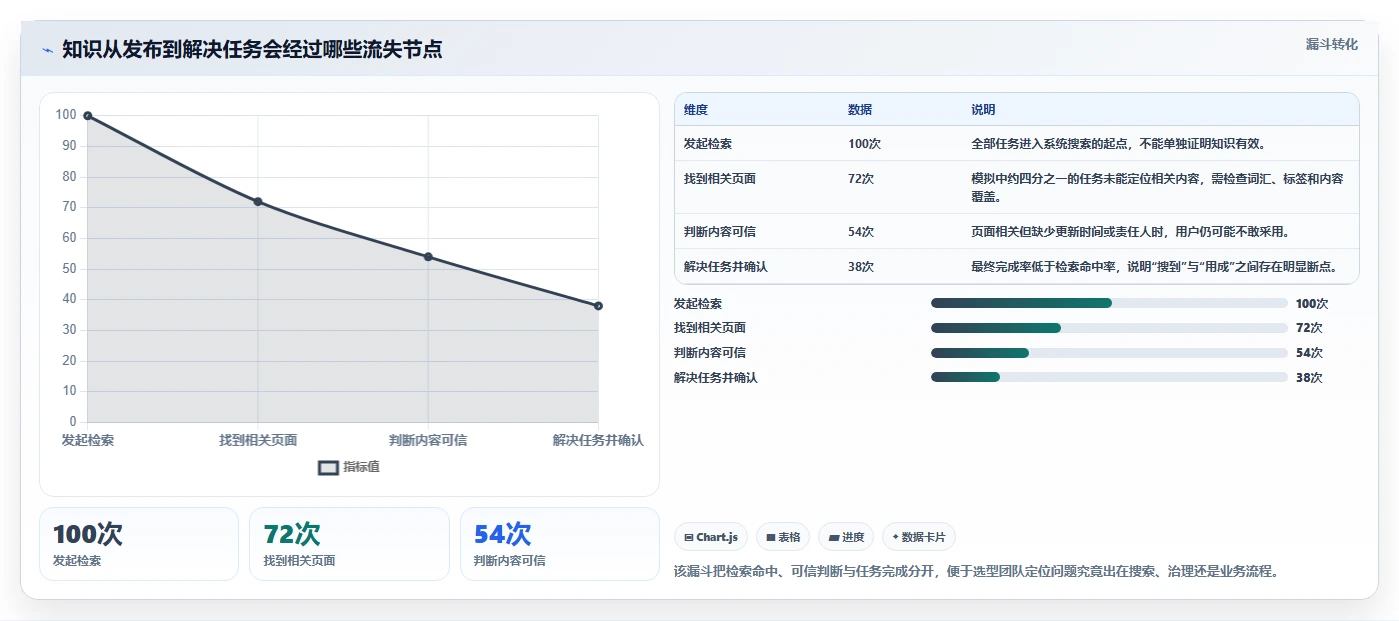Click the chart data point at 解决任务并确认
Image resolution: width=1399 pixels, height=621 pixels.
598,306
